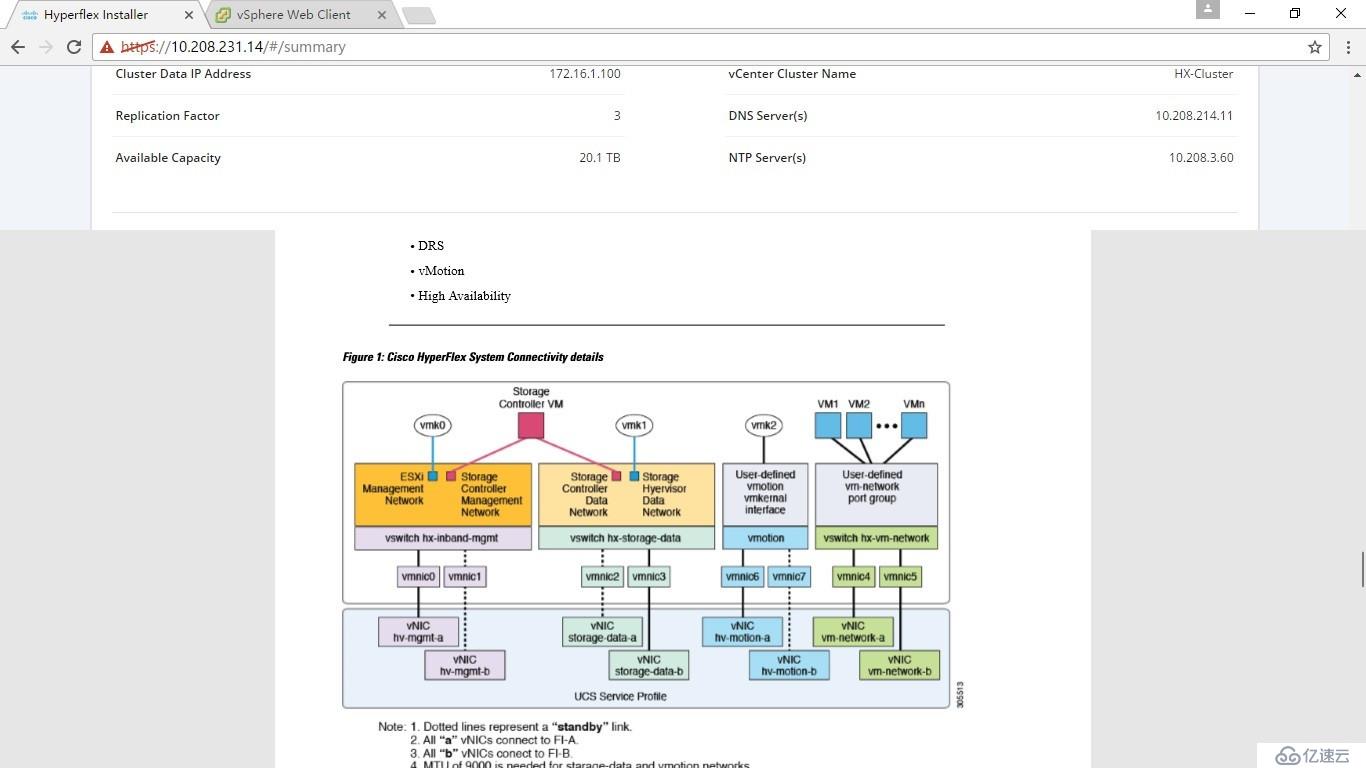Select the Cluster Data IP Address value 172.16.1.100
The image size is (1366, 768).
point(585,74)
